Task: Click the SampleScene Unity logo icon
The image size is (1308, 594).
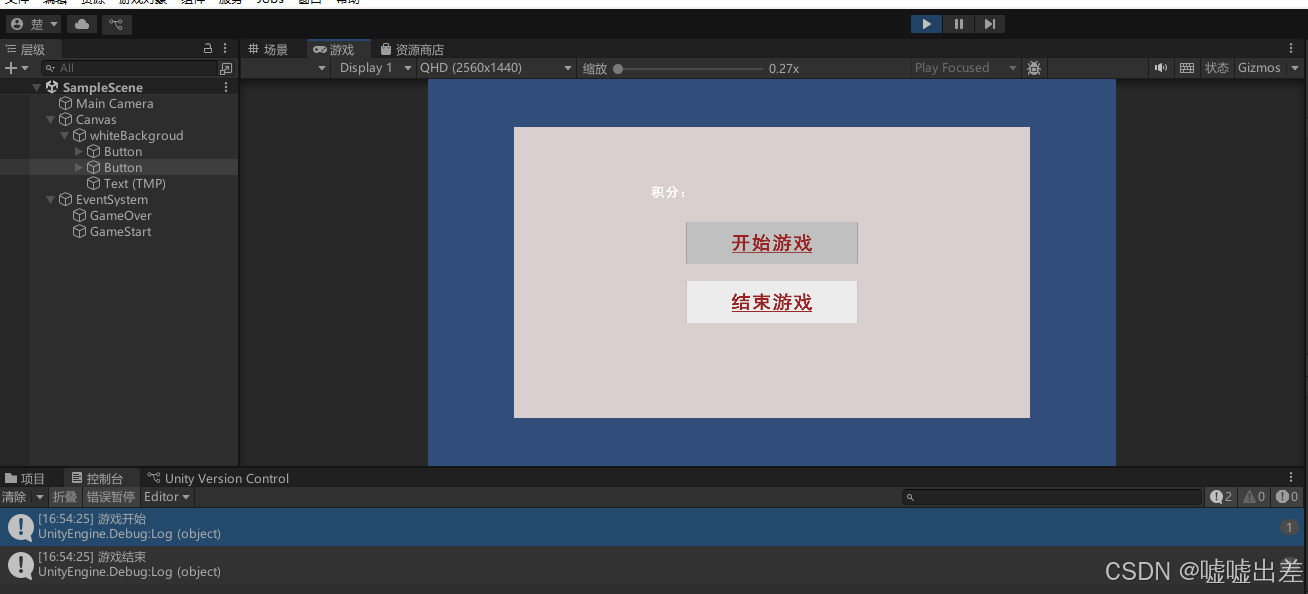Action: point(52,87)
